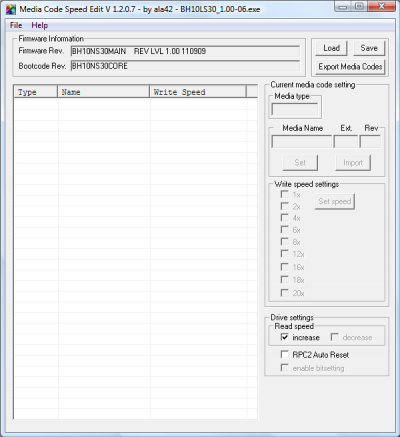Click the Bootcode Rev. text field
Image resolution: width=400 pixels, height=437 pixels.
[185, 66]
